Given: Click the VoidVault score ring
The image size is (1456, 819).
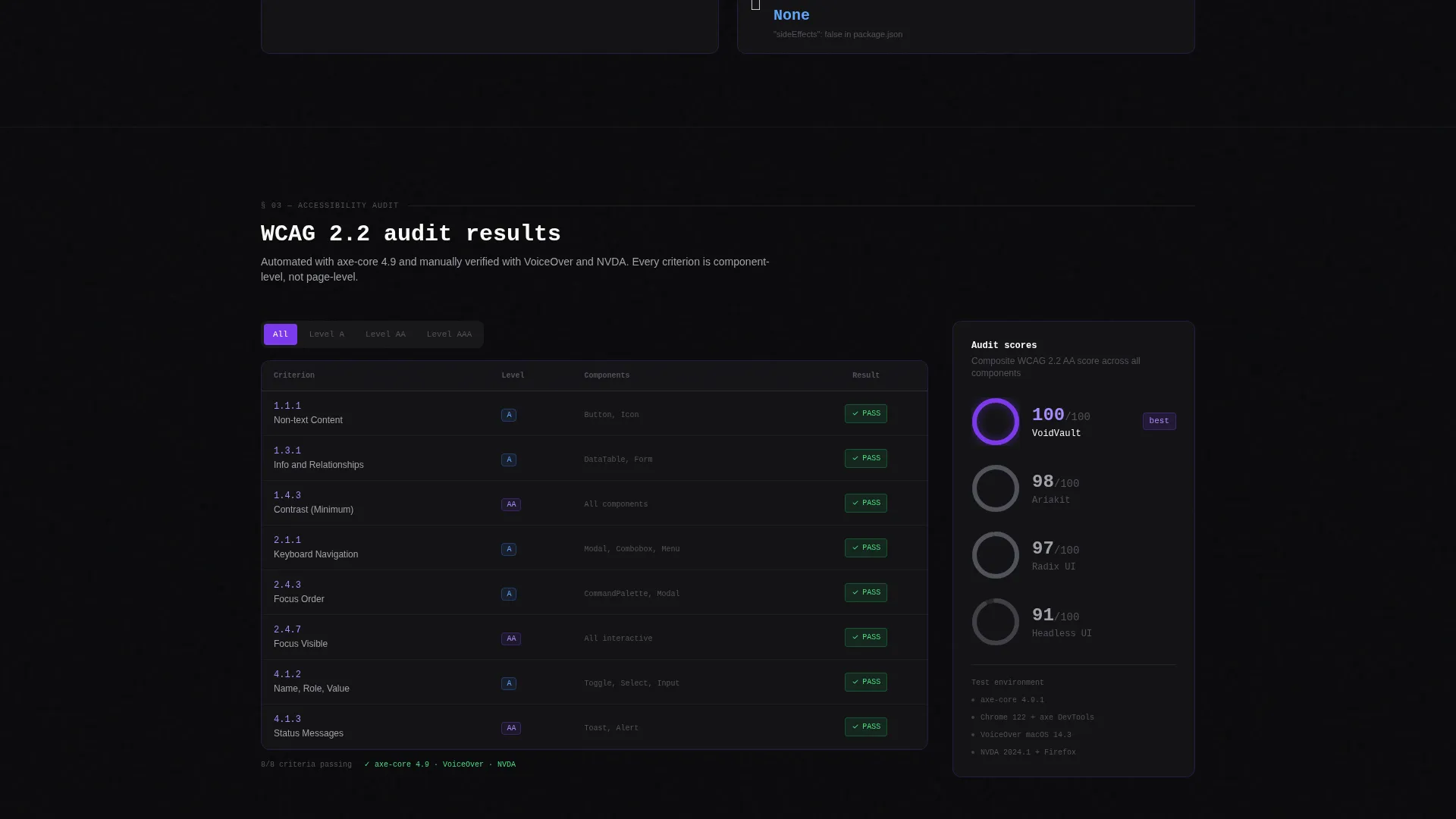Looking at the screenshot, I should [996, 422].
